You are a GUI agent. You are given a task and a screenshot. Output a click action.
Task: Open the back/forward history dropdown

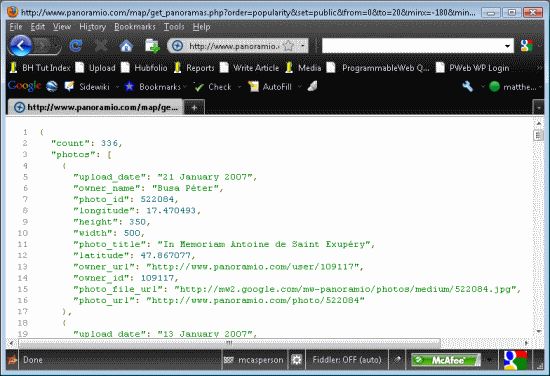click(x=56, y=46)
